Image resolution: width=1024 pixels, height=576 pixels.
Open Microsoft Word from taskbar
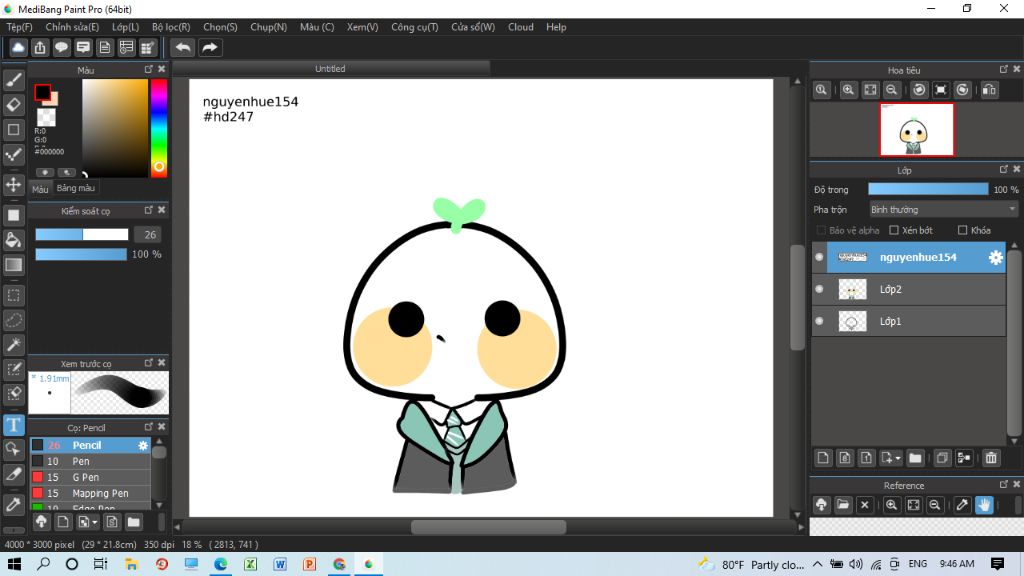pos(280,564)
